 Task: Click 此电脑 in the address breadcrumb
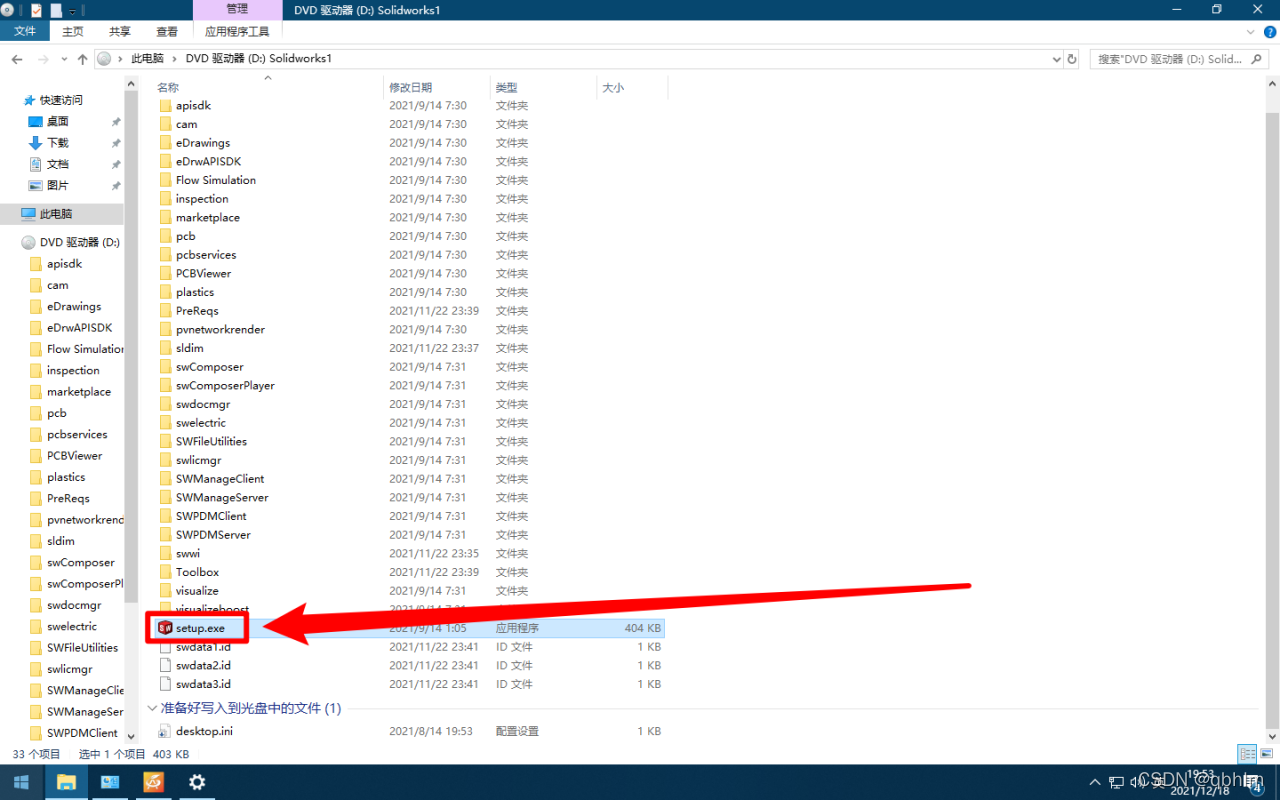(x=149, y=59)
